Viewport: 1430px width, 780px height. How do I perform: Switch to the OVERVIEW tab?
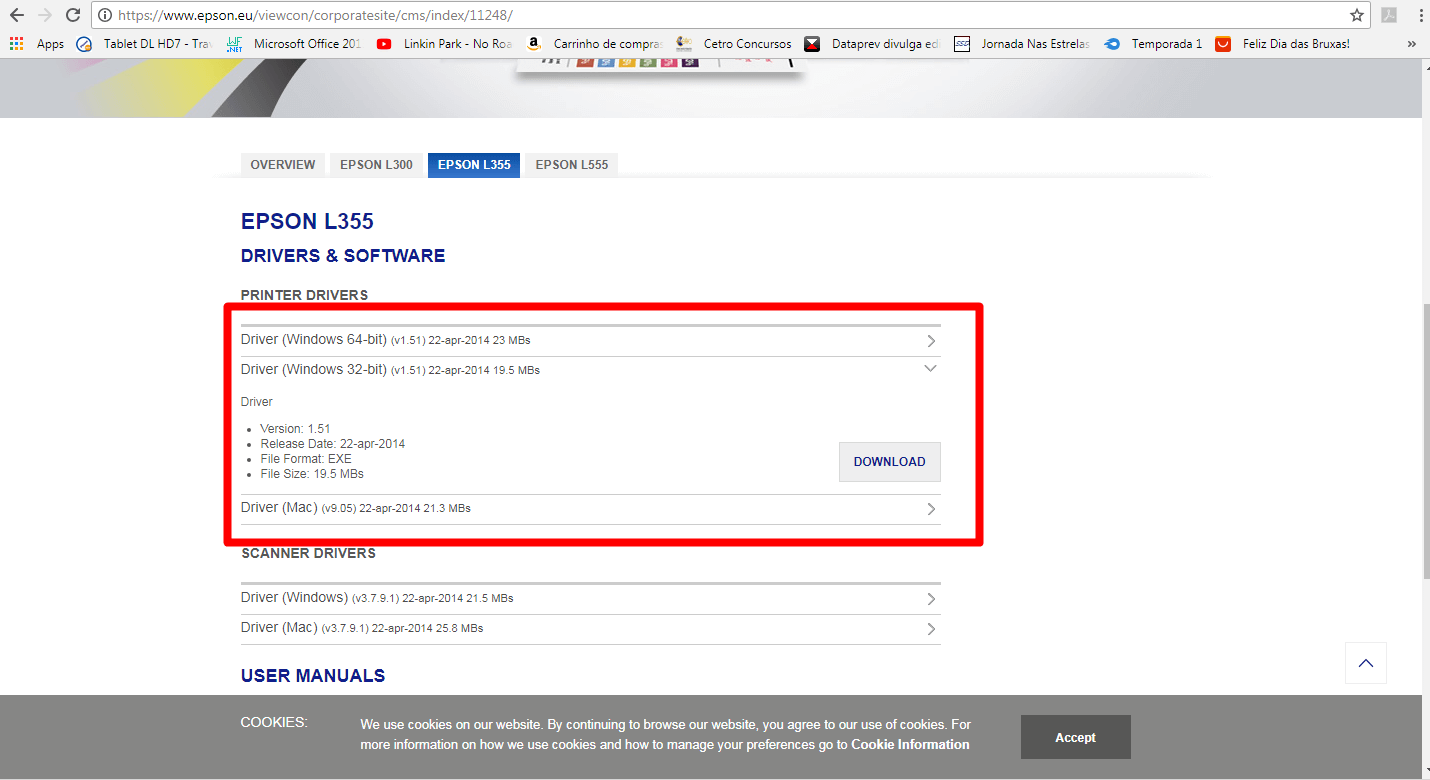pyautogui.click(x=282, y=165)
